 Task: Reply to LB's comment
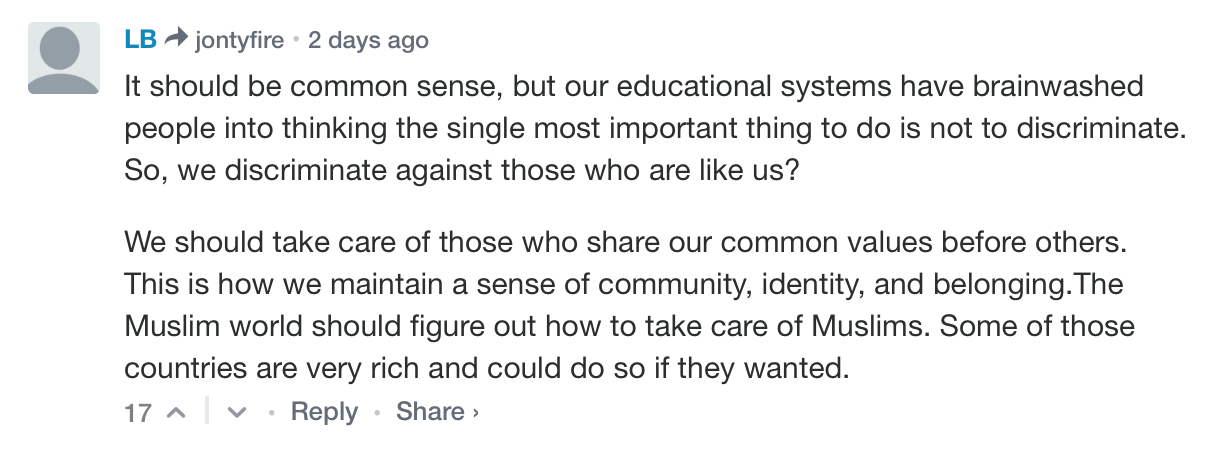coord(324,412)
